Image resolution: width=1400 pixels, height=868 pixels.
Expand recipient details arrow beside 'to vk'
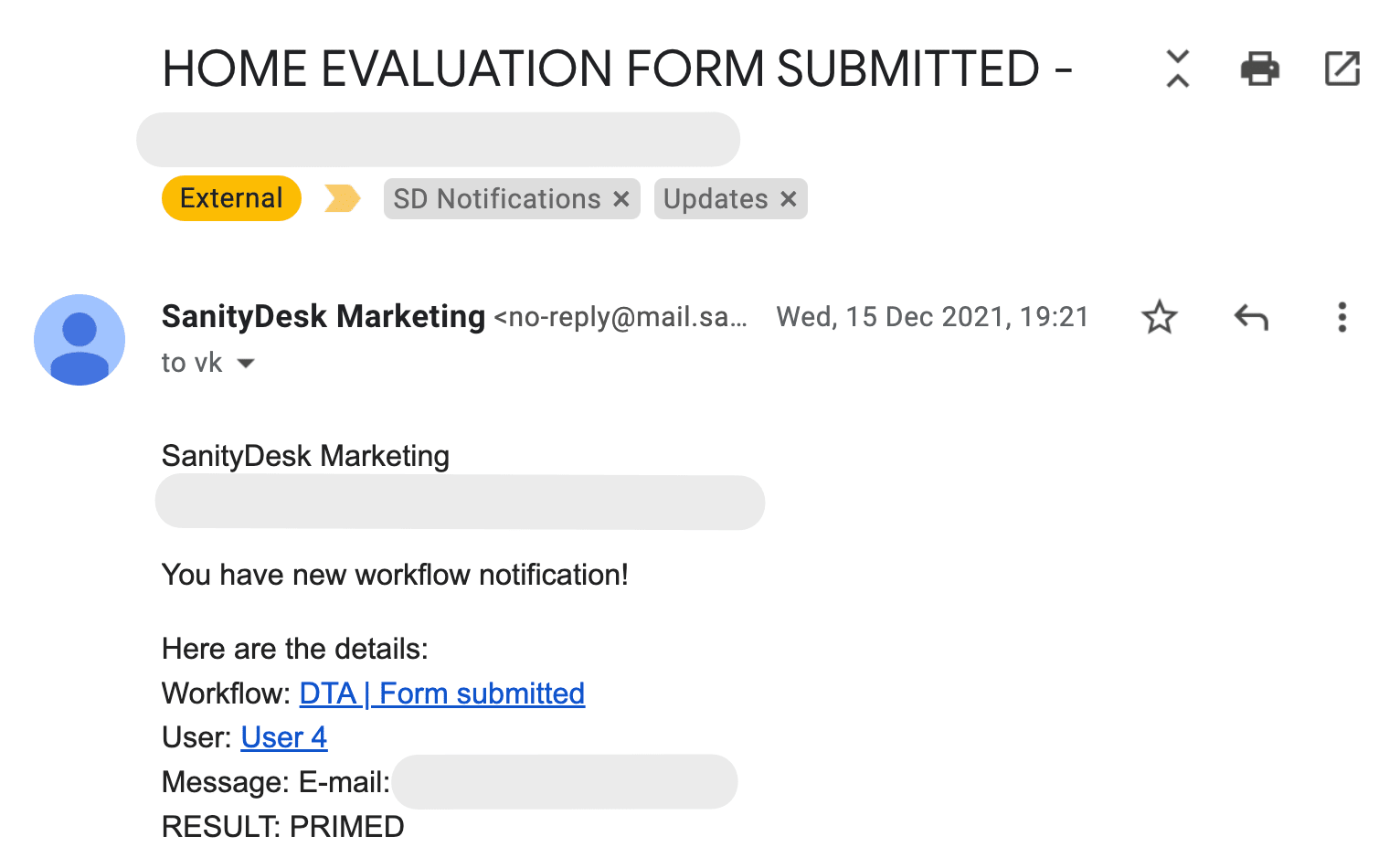(x=246, y=363)
